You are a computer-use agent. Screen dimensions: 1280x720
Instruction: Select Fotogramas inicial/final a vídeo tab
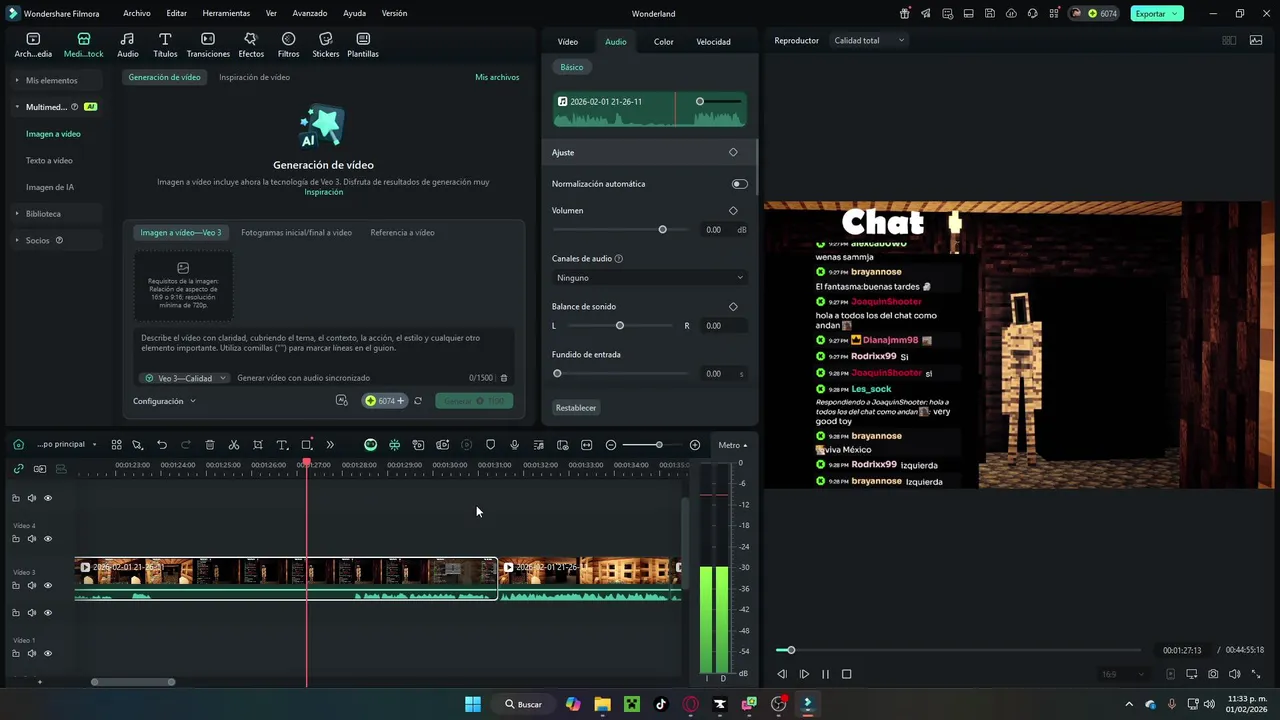tap(296, 233)
